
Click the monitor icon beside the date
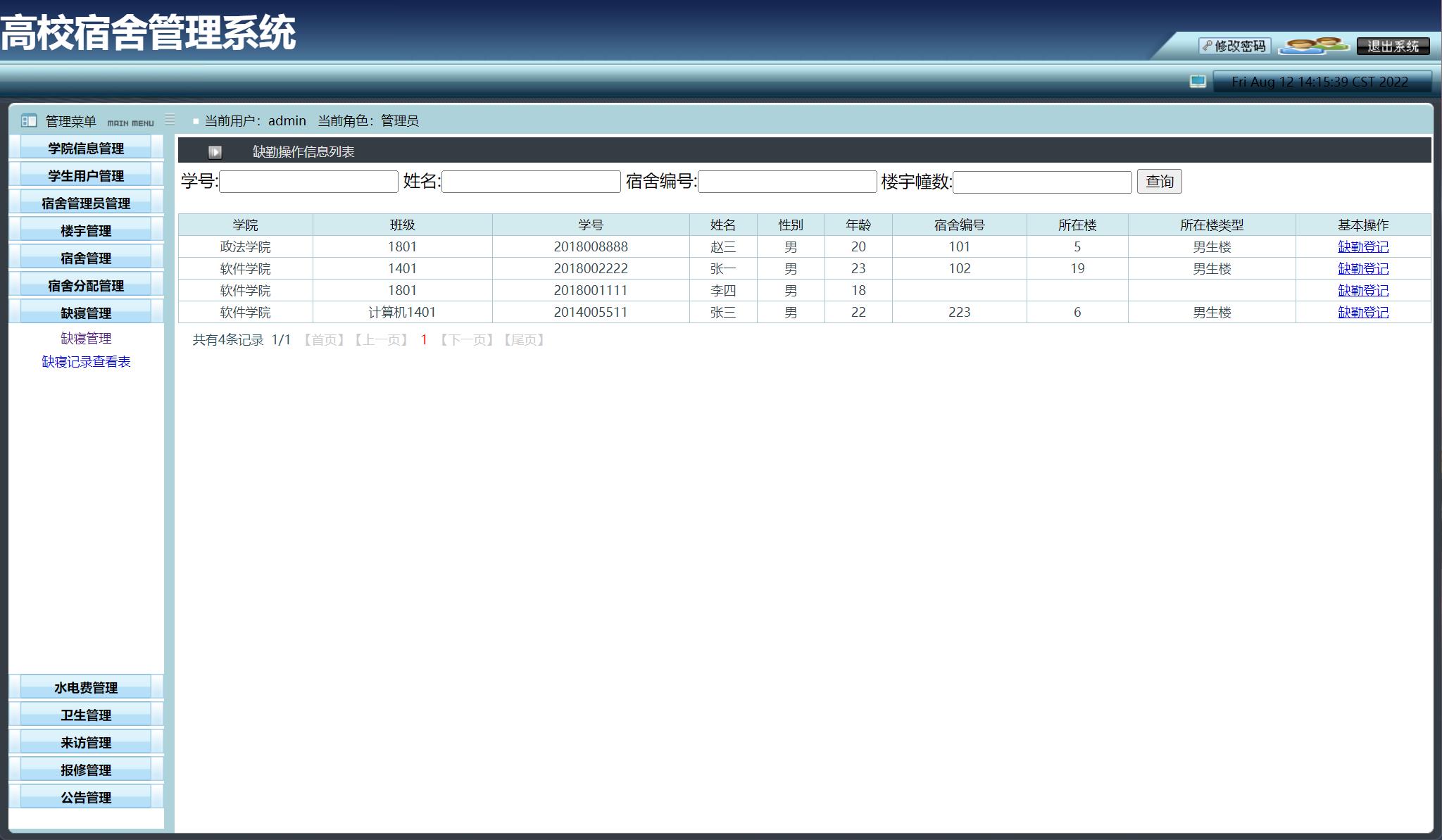(x=1198, y=82)
